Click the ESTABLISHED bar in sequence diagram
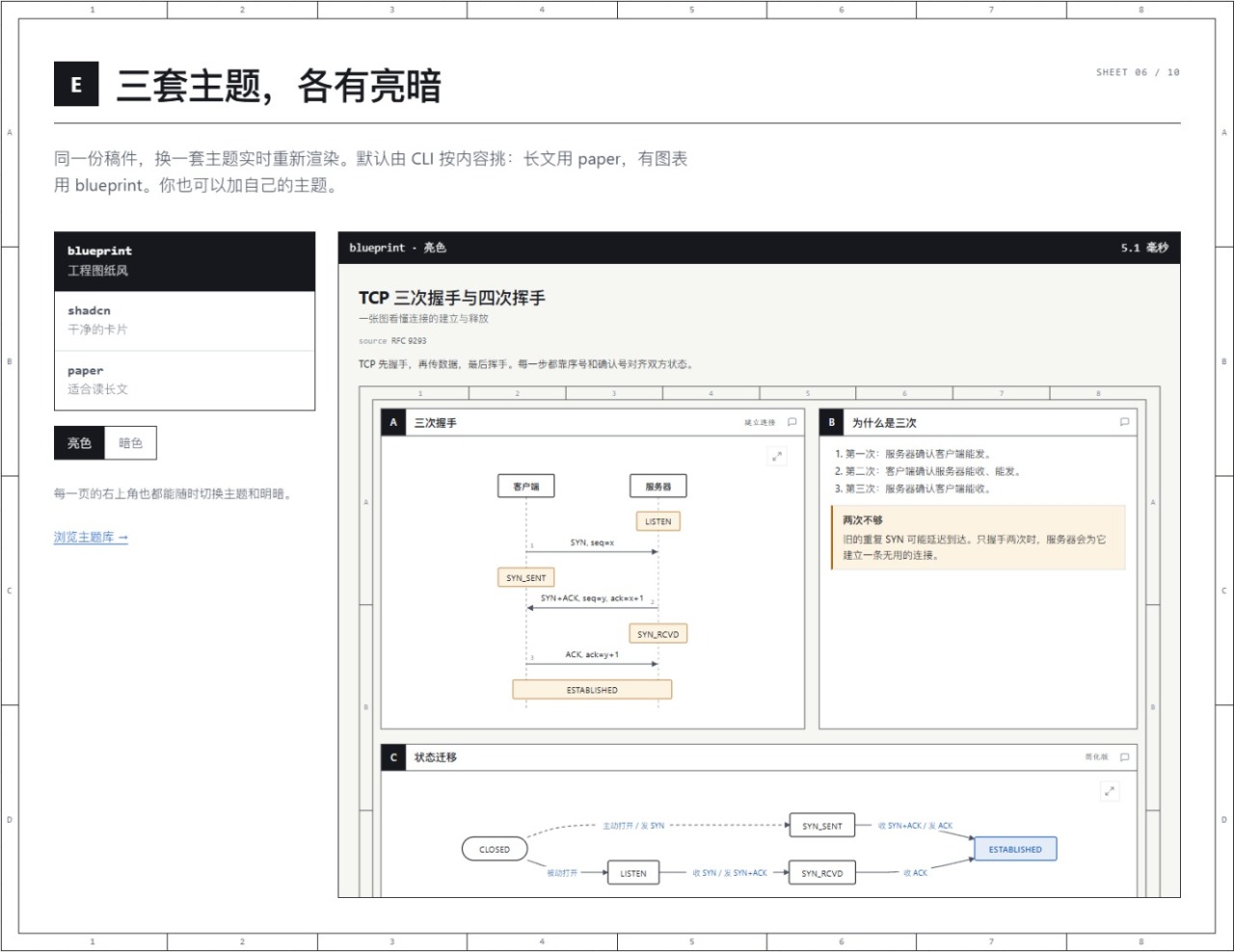Viewport: 1234px width, 952px height. 592,690
